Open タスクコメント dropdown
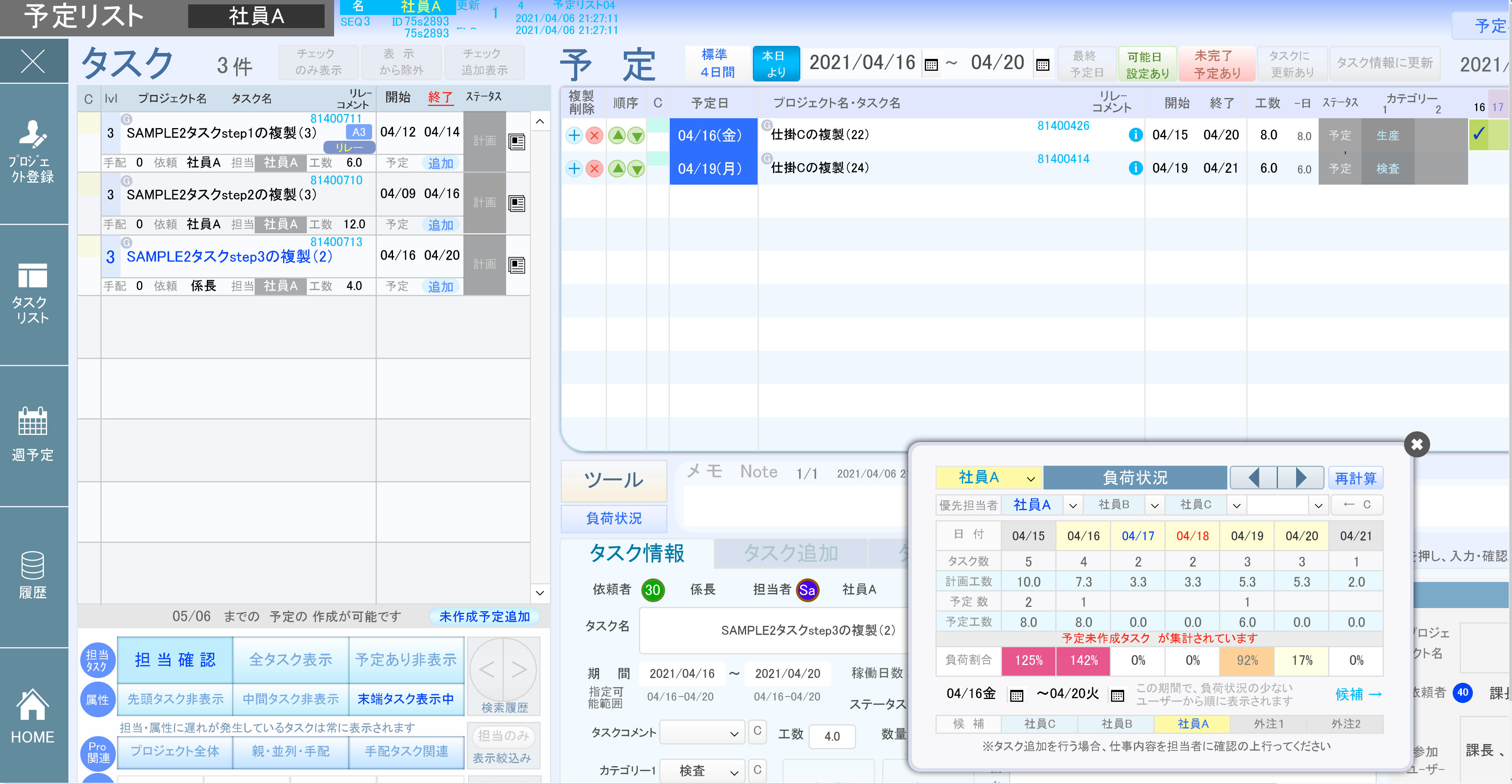This screenshot has height=784, width=1512. point(702,733)
